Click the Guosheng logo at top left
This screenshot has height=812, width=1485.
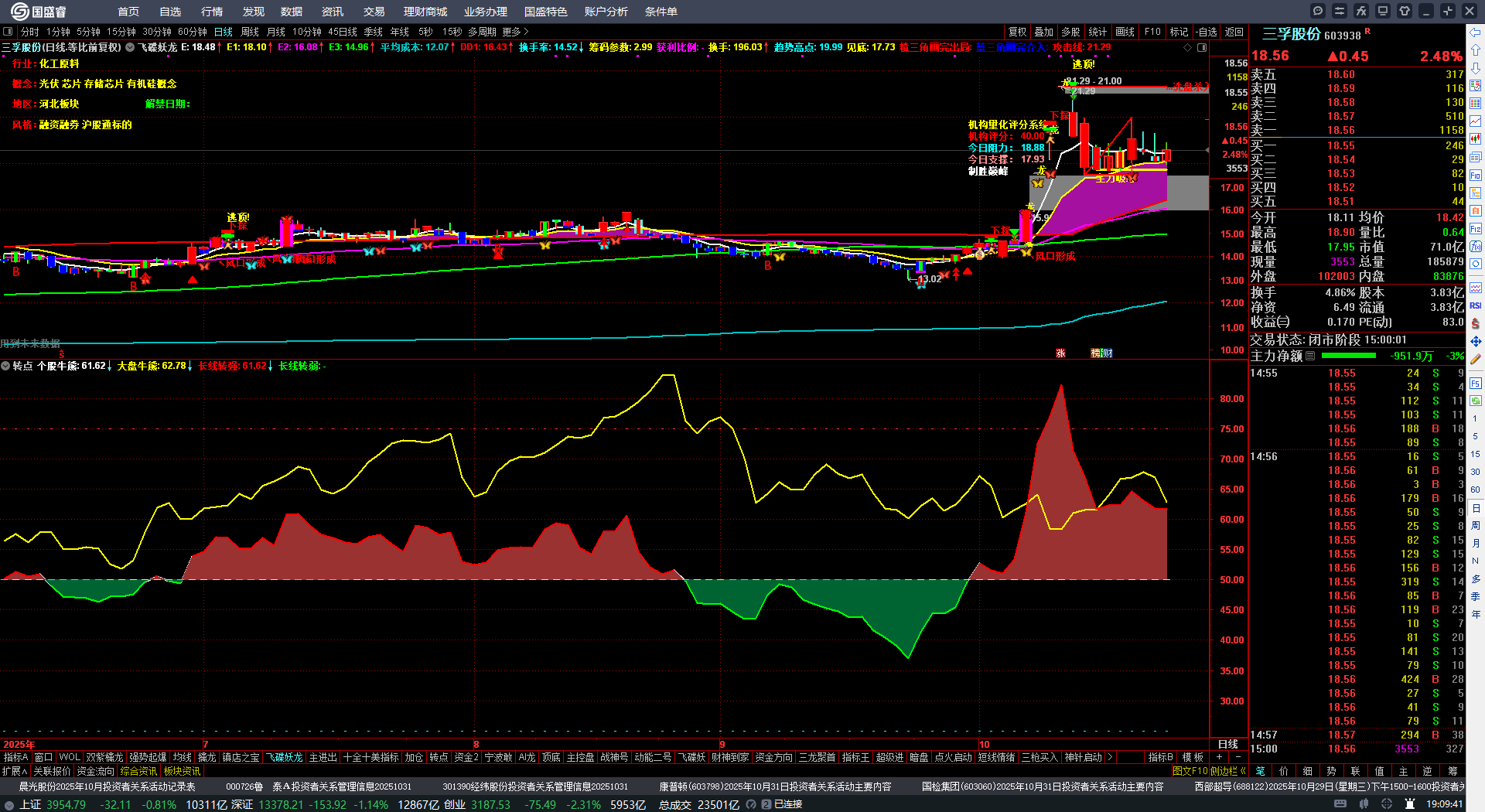[x=39, y=12]
